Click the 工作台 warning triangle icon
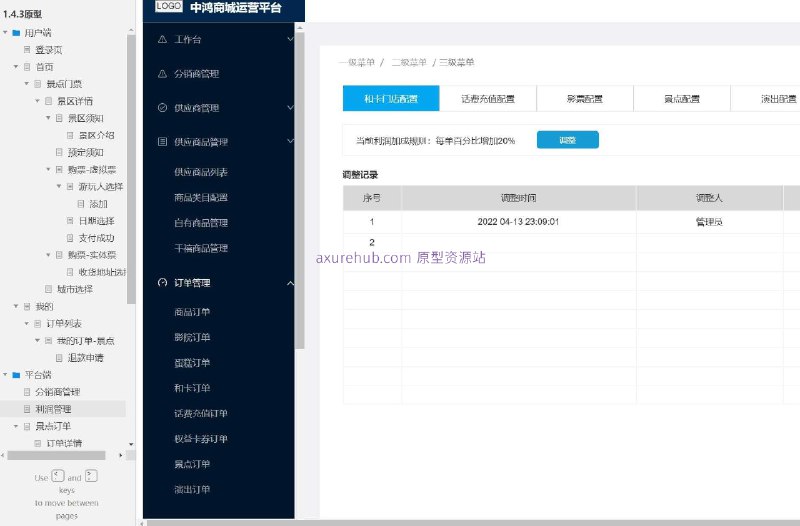This screenshot has height=526, width=800. coord(162,39)
